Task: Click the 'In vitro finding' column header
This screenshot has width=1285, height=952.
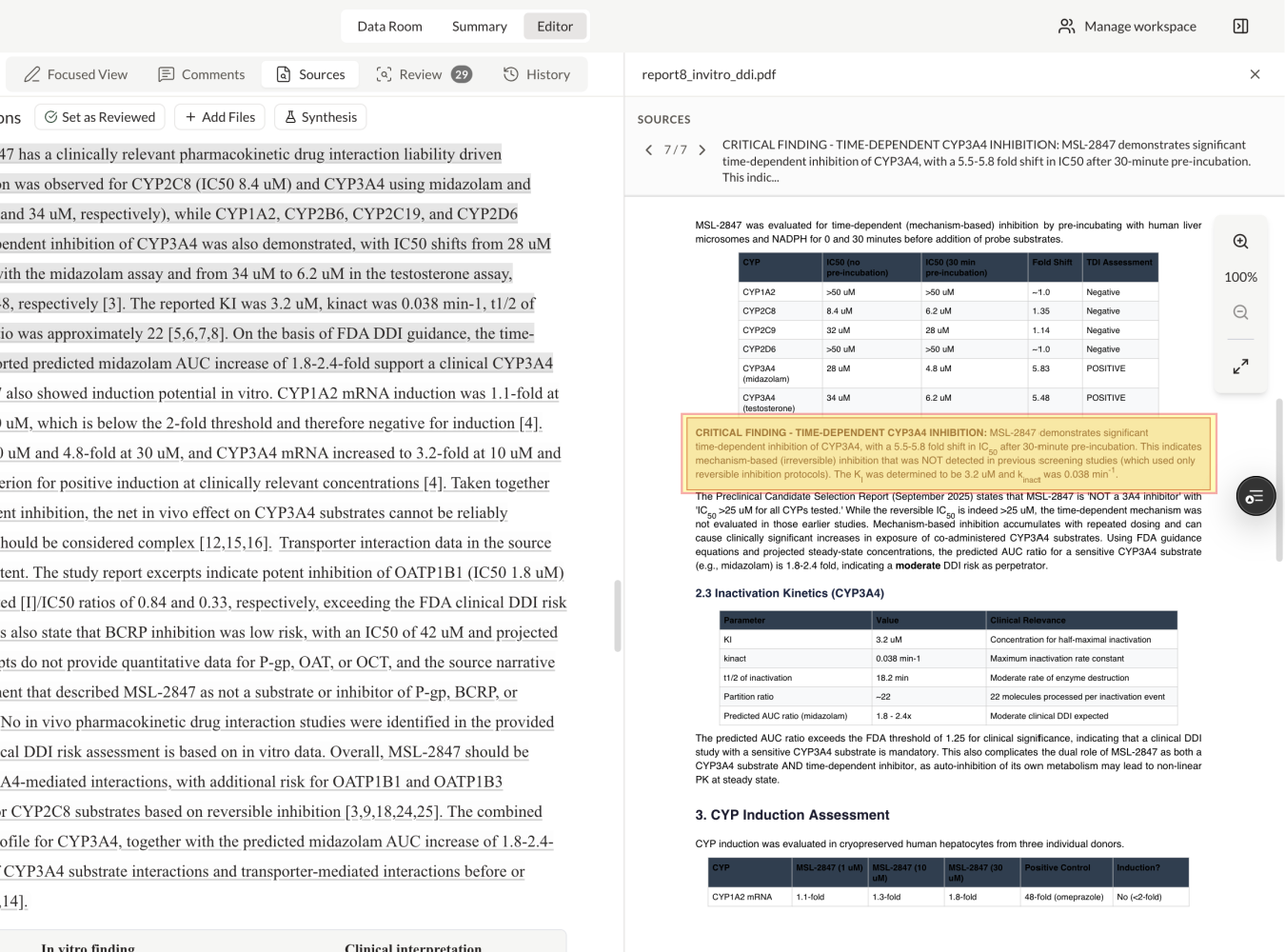Action: coord(88,948)
